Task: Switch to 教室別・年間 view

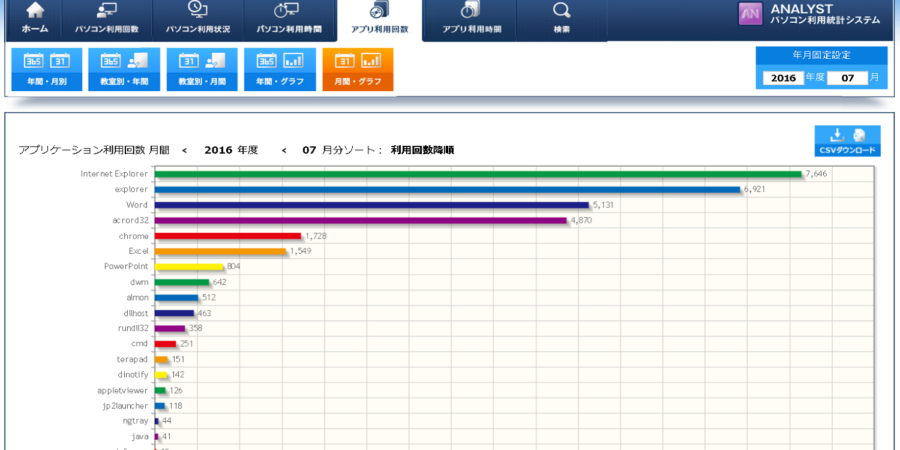Action: click(x=125, y=68)
